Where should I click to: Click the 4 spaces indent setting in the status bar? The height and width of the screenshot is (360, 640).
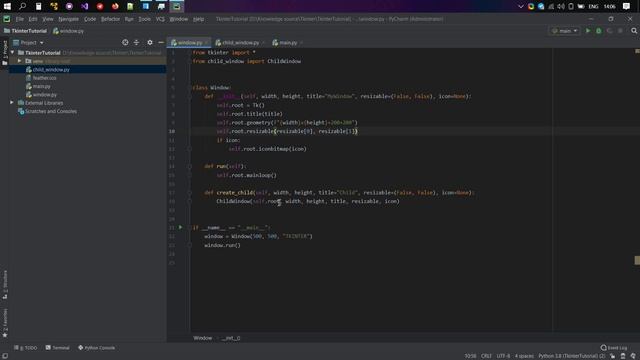[x=524, y=356]
